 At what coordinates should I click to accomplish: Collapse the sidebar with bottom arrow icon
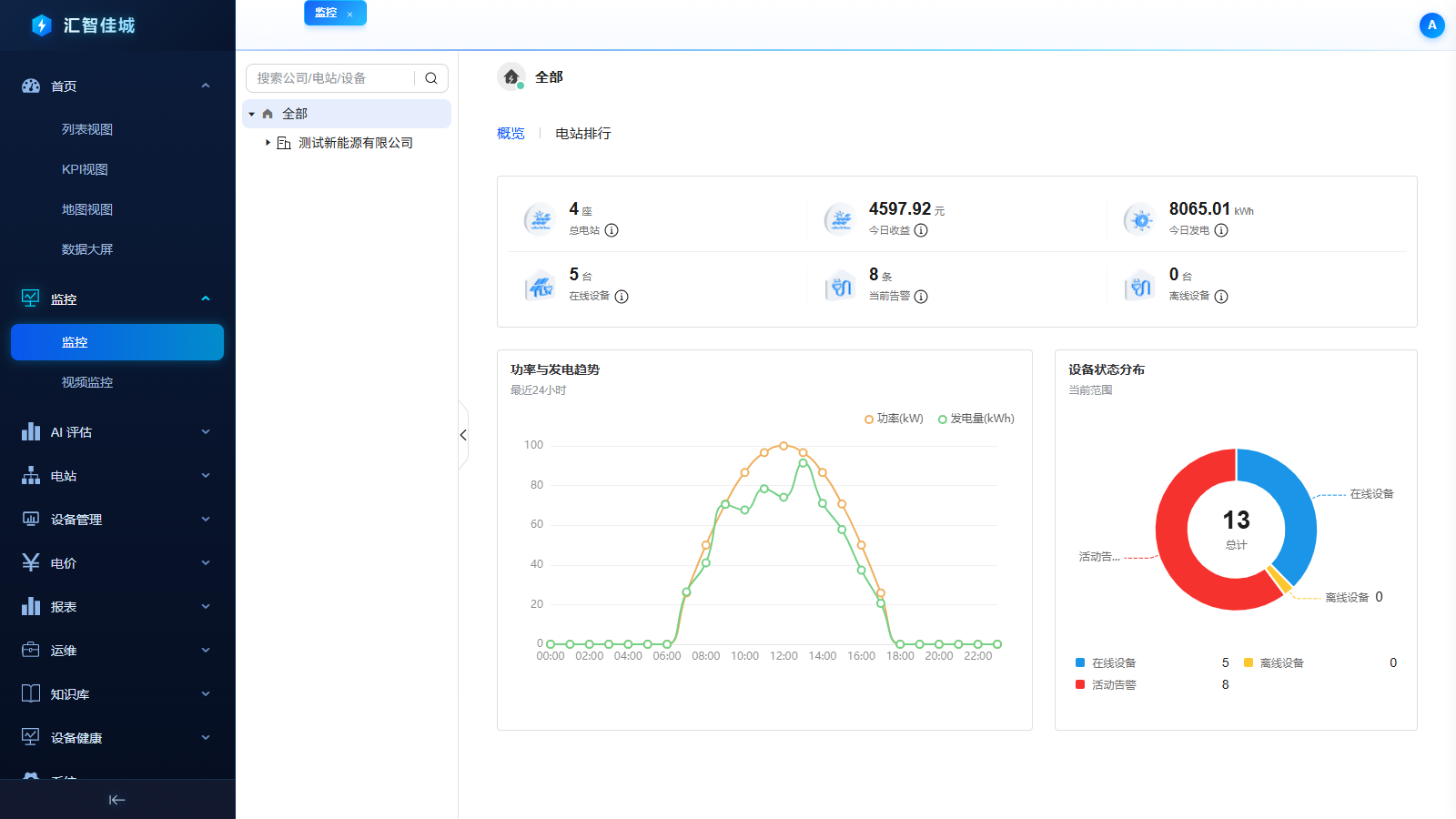tap(117, 800)
